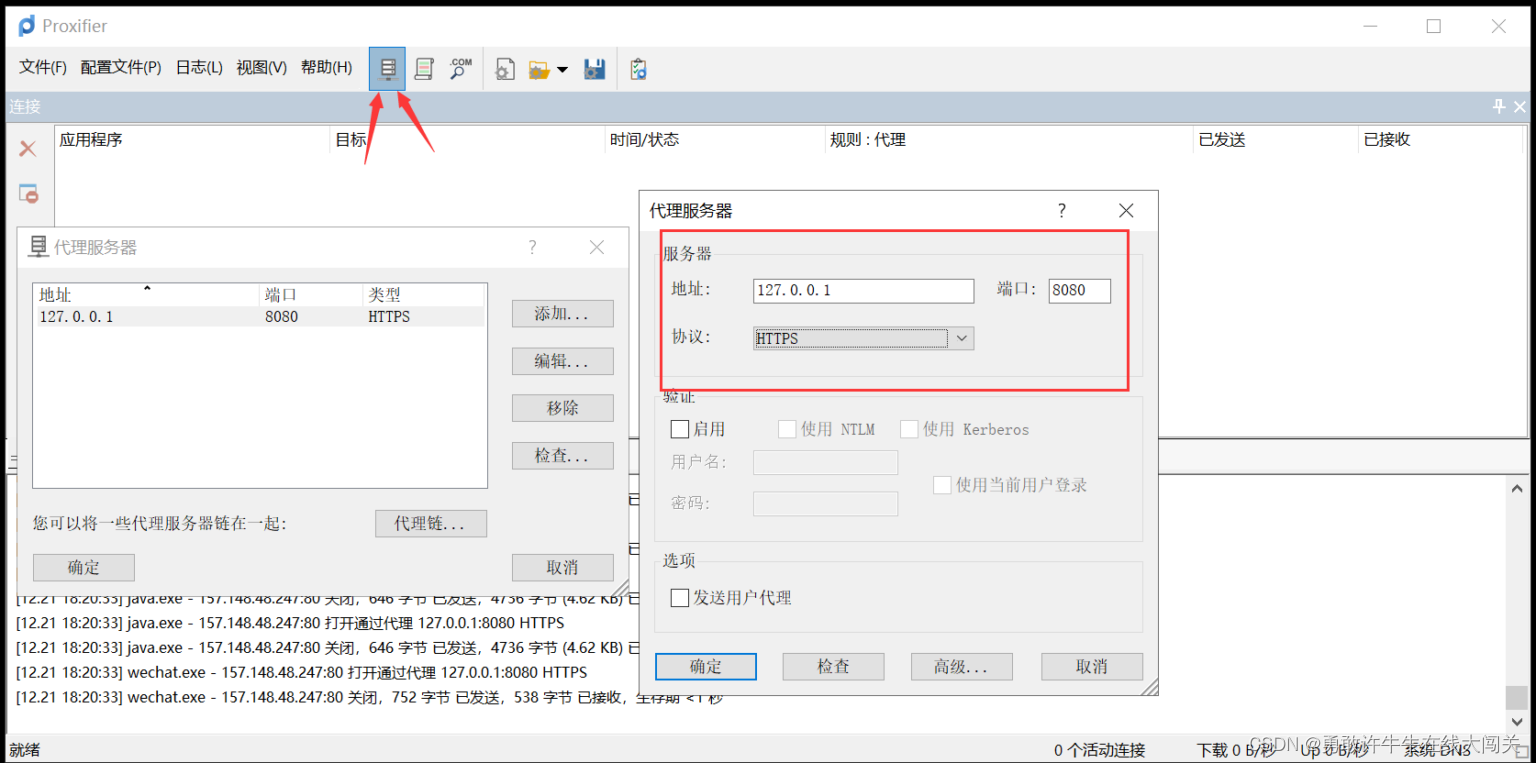Click the 应用程序 column header
Viewport: 1536px width, 763px height.
point(192,140)
